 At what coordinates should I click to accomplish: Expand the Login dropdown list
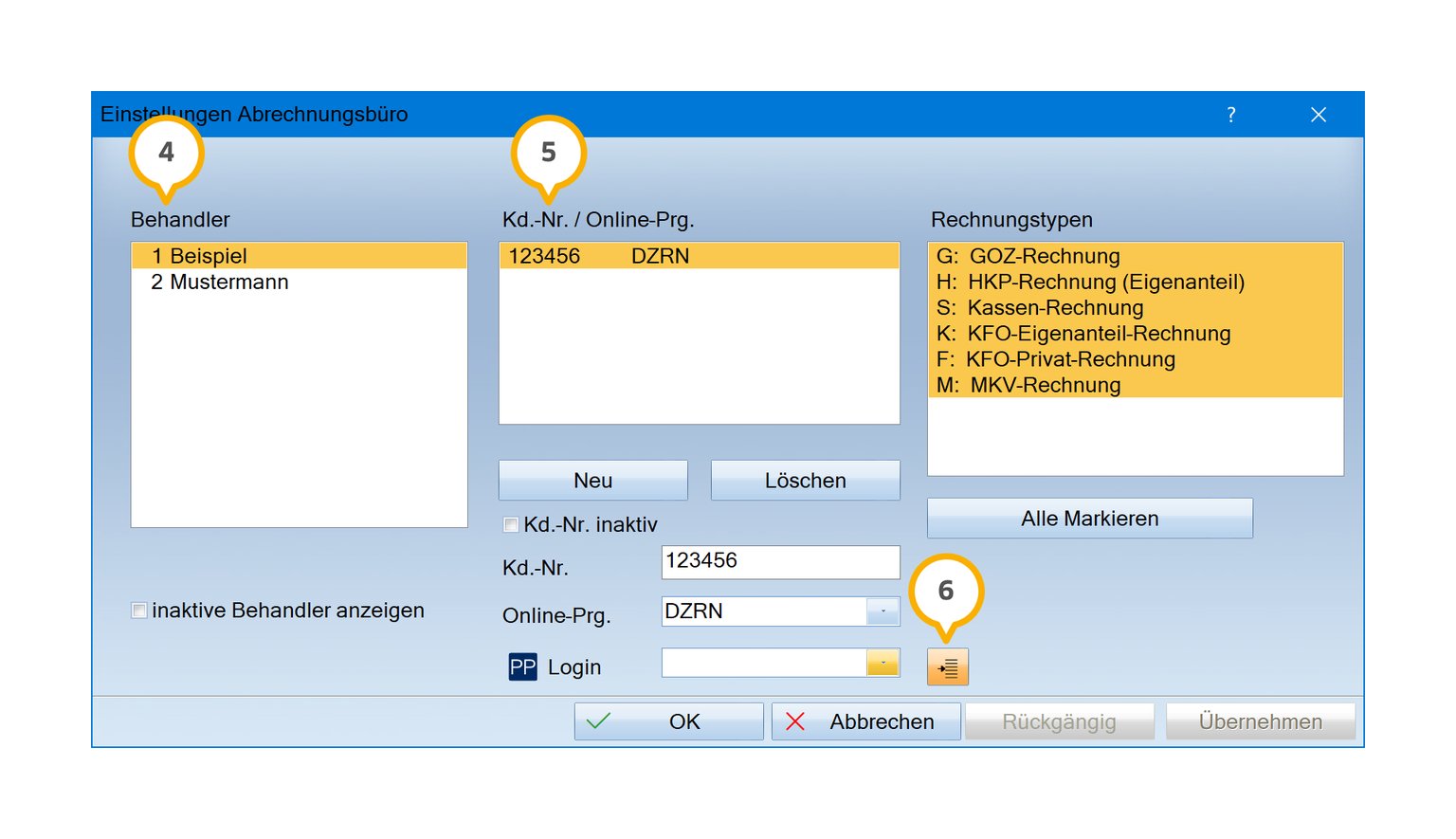click(883, 663)
